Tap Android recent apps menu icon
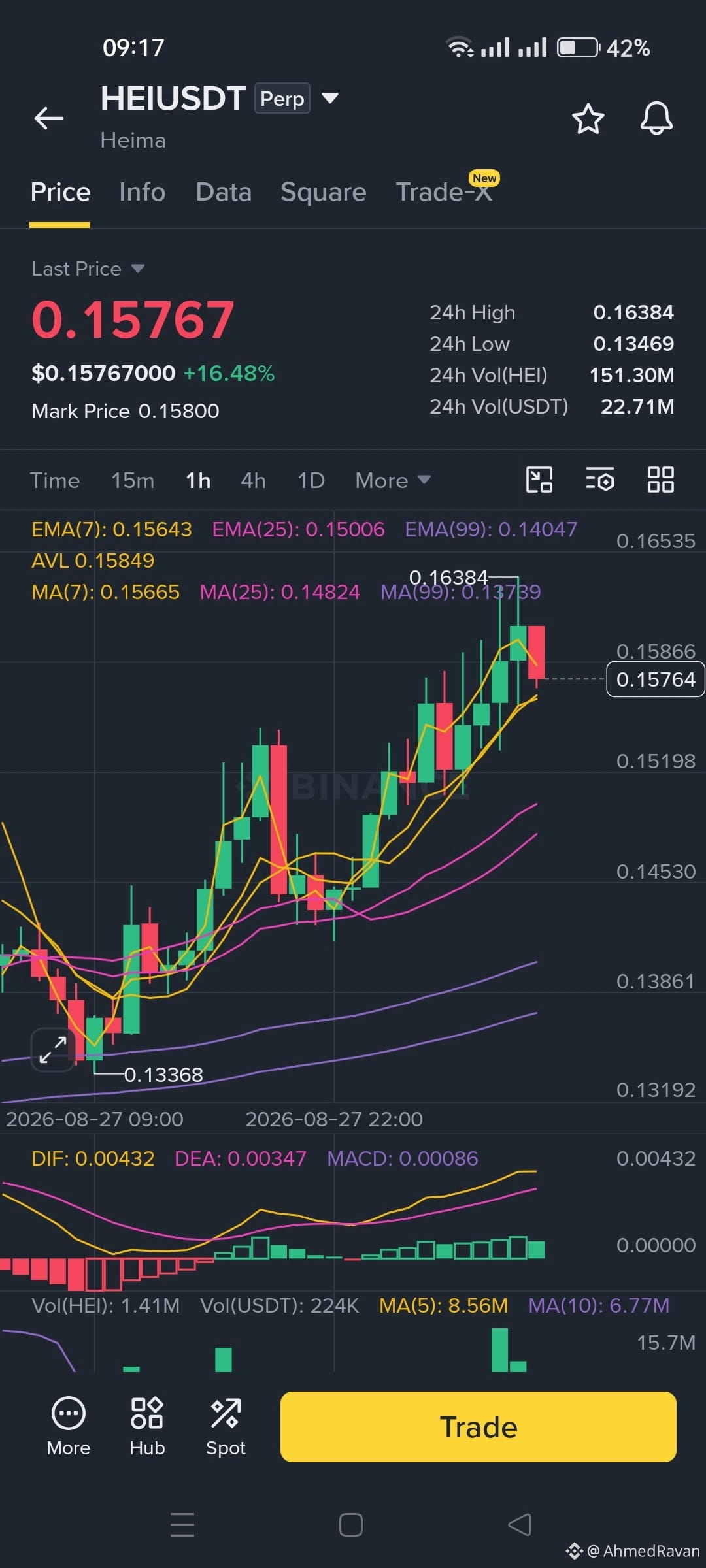 [182, 1525]
